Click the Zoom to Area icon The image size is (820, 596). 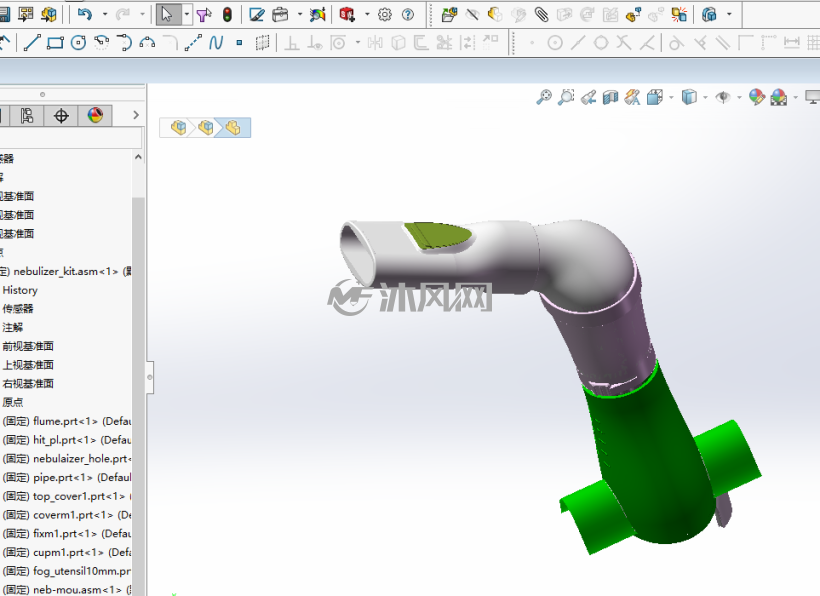coord(566,97)
